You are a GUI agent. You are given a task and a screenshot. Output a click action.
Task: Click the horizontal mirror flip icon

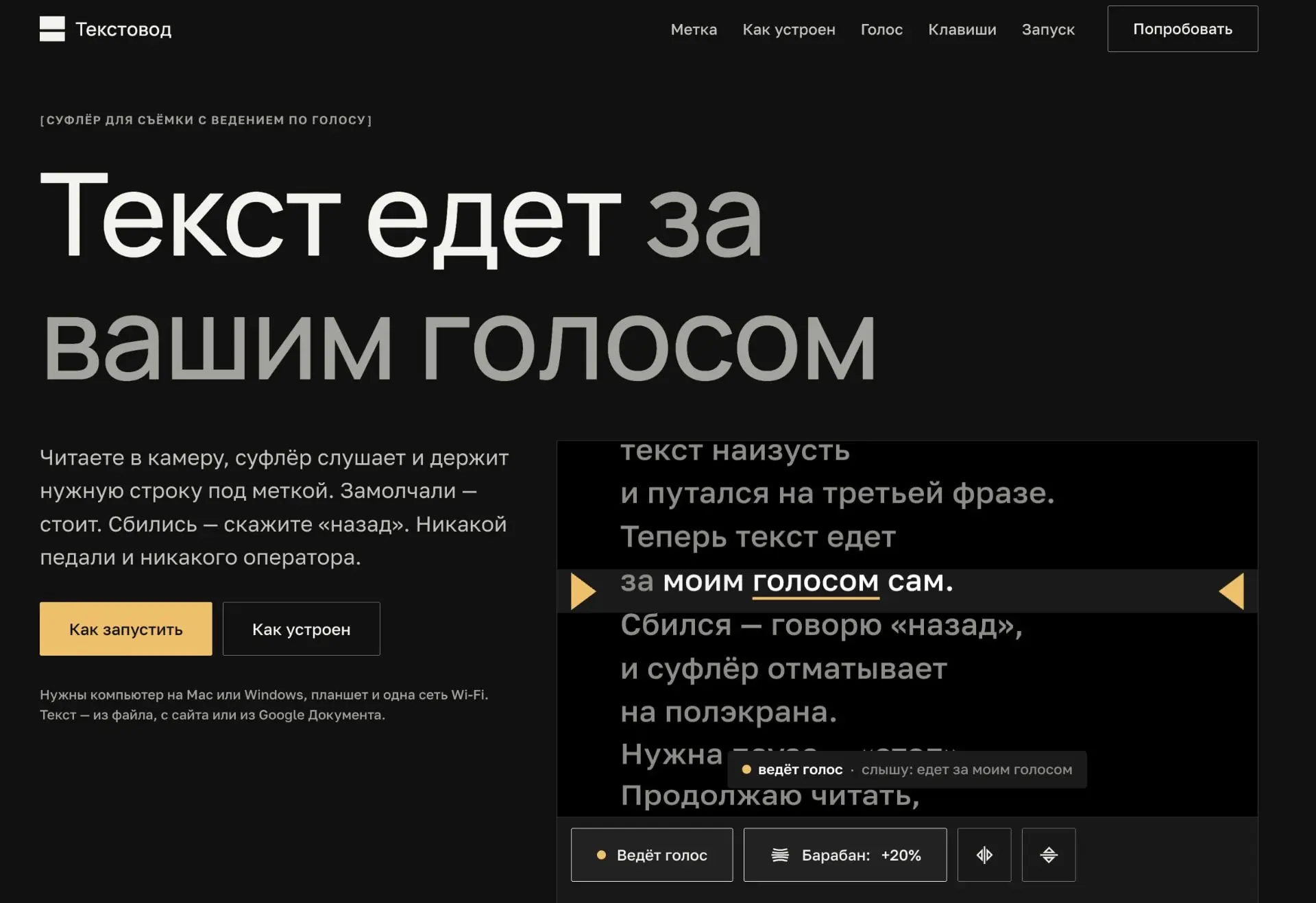pos(984,855)
